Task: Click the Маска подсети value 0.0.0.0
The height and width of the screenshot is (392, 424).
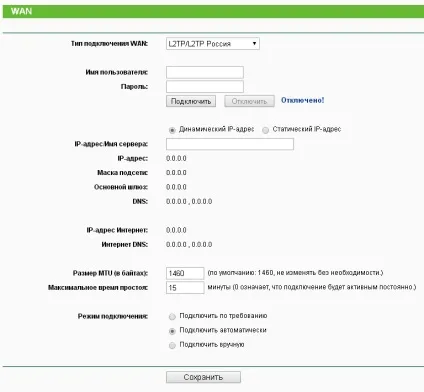Action: [176, 173]
